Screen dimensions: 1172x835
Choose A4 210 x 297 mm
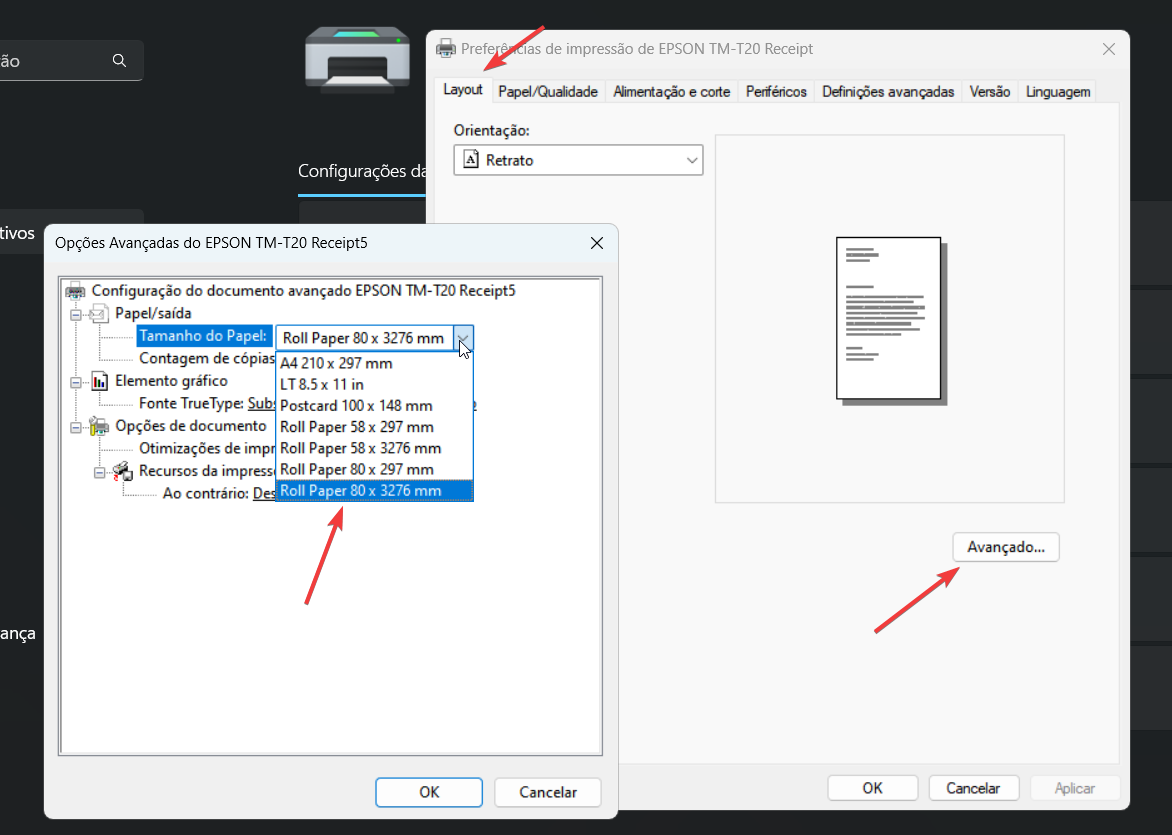pyautogui.click(x=374, y=363)
